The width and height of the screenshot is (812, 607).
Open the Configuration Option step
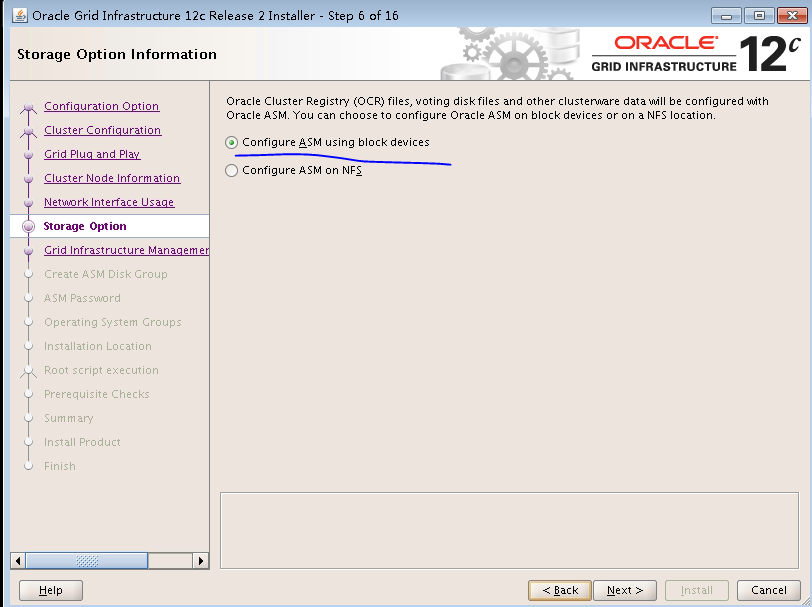[102, 106]
